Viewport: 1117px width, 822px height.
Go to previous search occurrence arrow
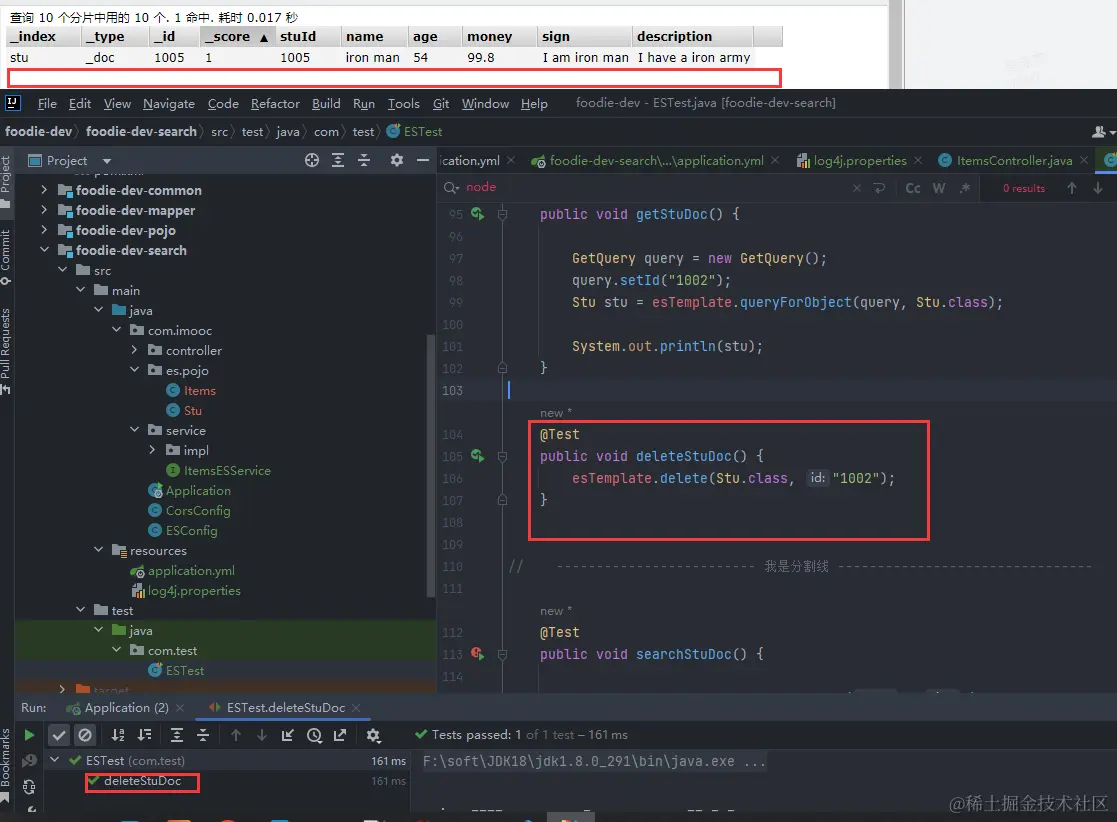[1071, 188]
